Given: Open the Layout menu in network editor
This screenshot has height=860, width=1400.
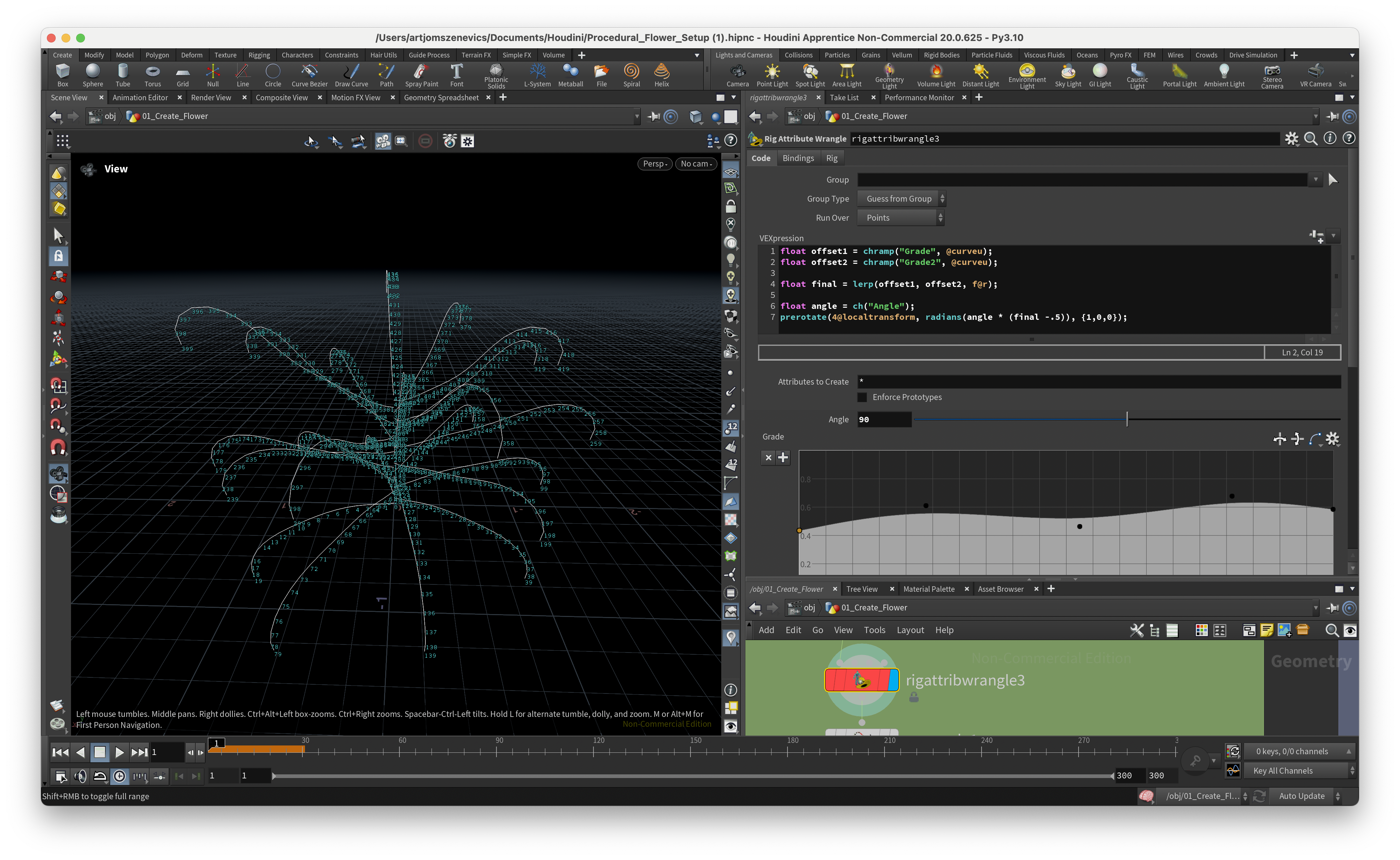Looking at the screenshot, I should 910,630.
